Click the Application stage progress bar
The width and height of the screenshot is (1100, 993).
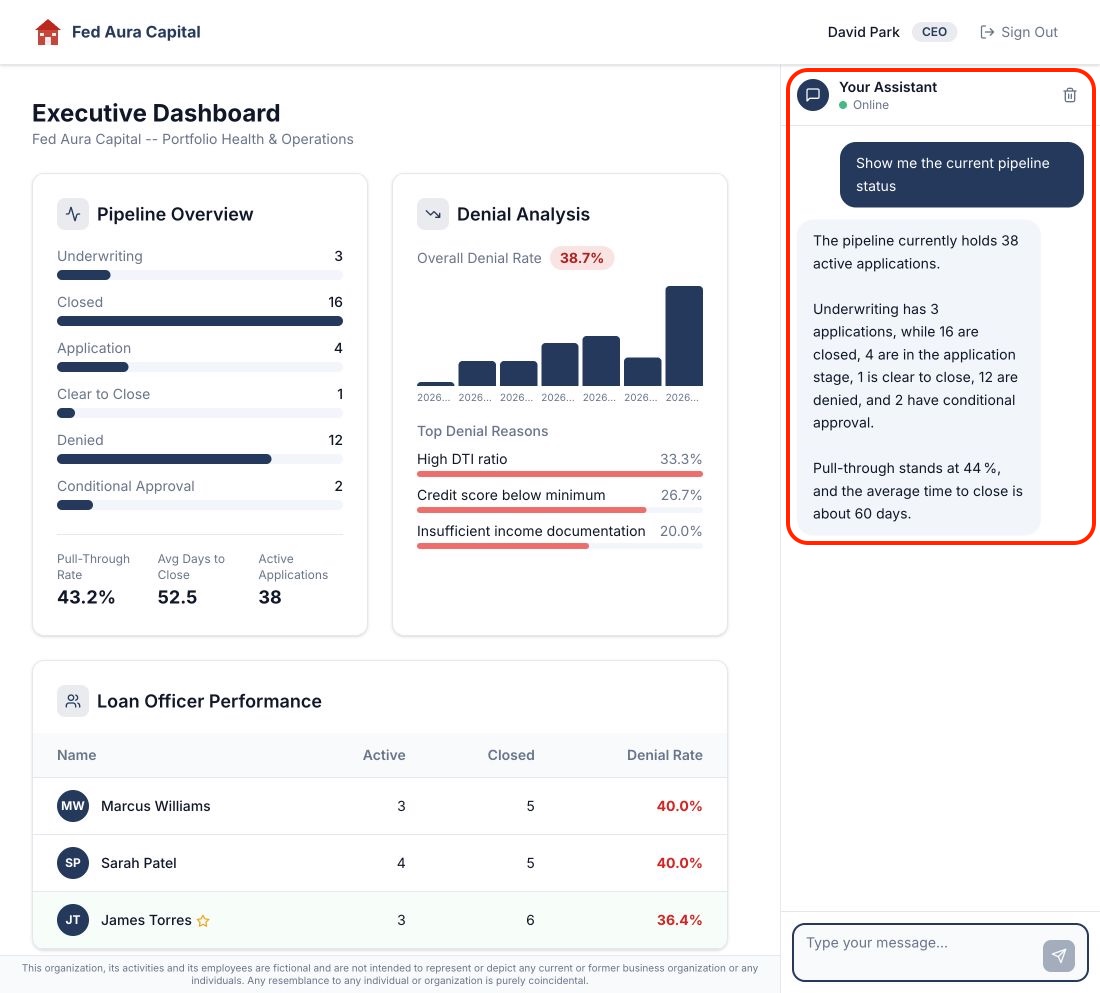[200, 367]
